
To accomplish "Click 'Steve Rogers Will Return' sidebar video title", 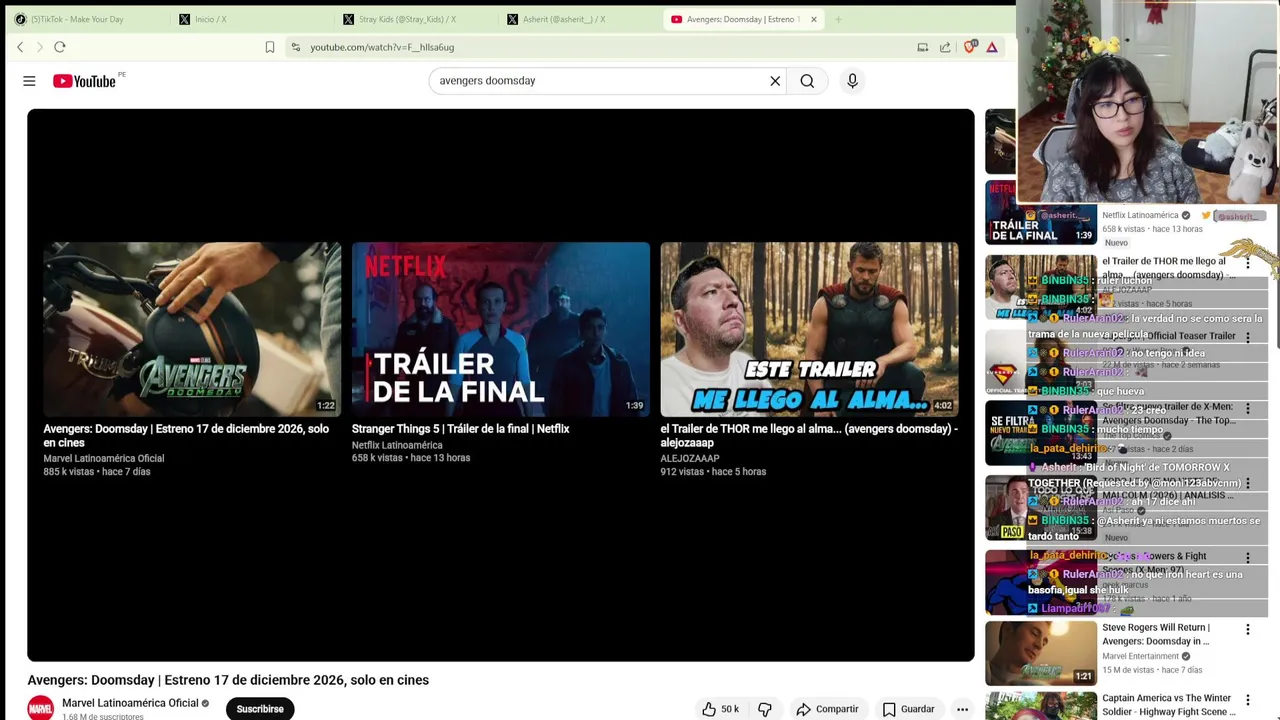I will (x=1156, y=635).
